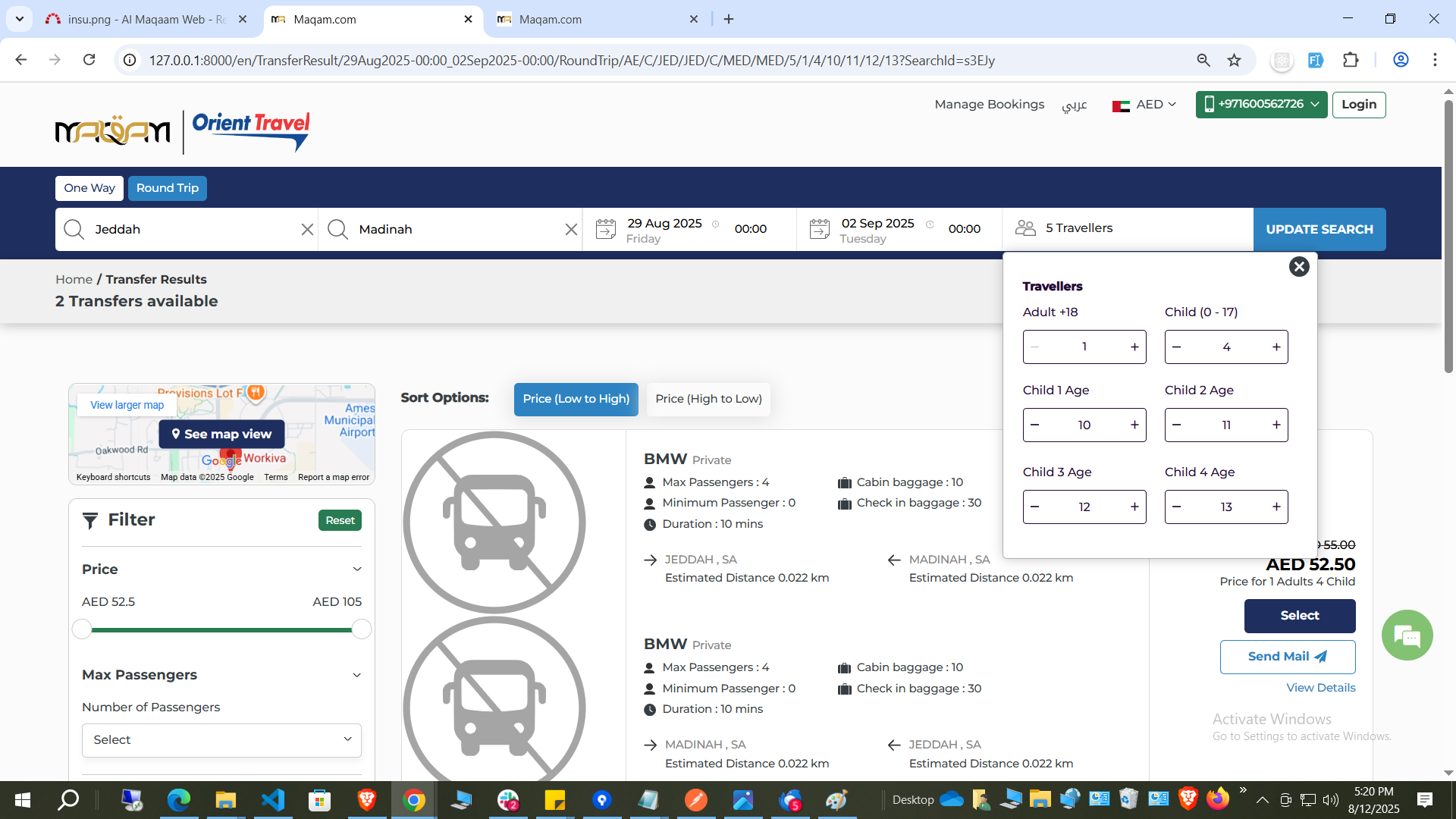Clear the Jeddah pickup field

tap(307, 229)
